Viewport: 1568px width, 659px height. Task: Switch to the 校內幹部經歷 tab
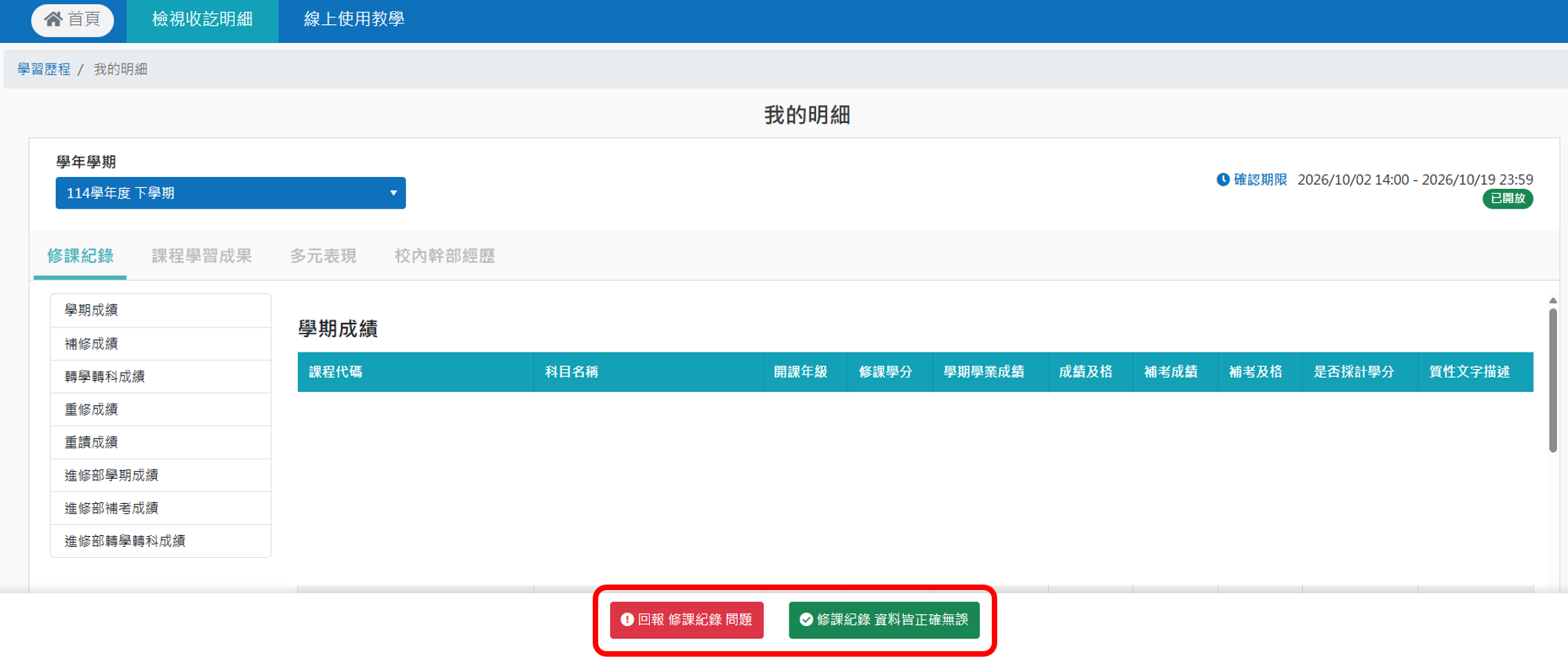[x=445, y=256]
